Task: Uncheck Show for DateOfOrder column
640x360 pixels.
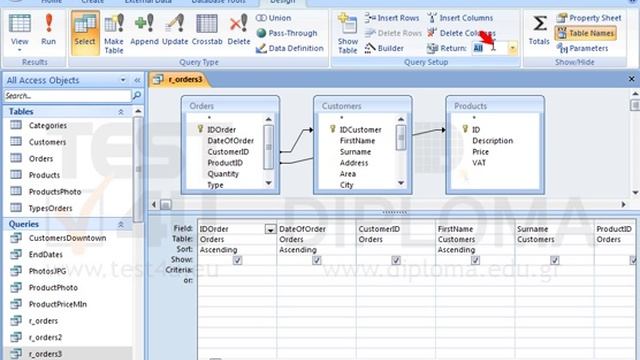Action: [317, 260]
